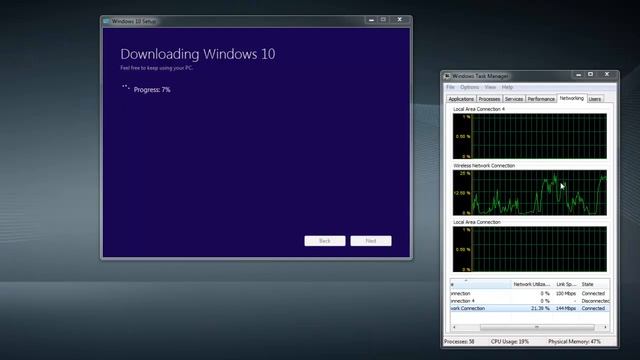Open the Help menu in Task Manager

click(507, 87)
